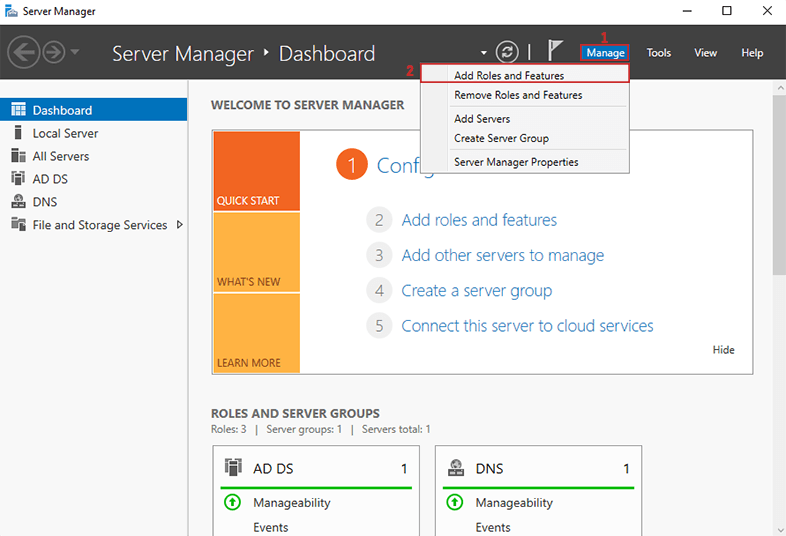786x536 pixels.
Task: Select All Servers label in the sidebar
Action: click(x=61, y=156)
